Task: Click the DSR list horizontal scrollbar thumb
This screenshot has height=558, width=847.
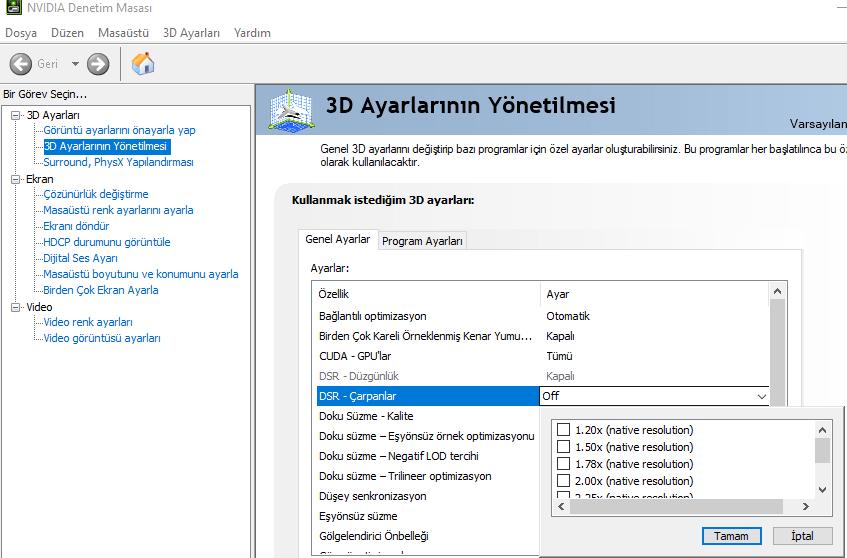Action: 676,507
